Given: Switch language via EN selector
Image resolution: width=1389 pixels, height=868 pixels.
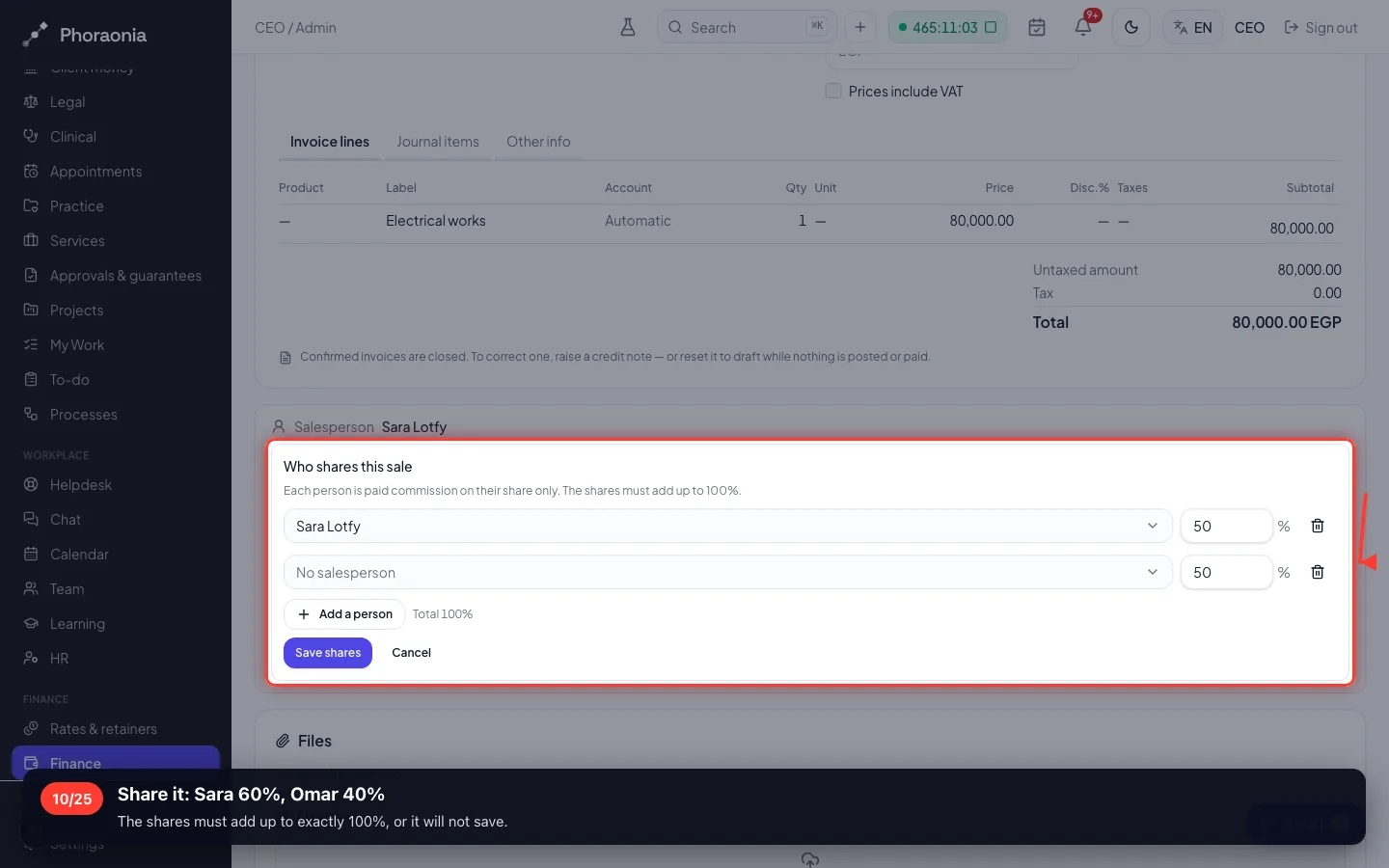Looking at the screenshot, I should click(1192, 27).
